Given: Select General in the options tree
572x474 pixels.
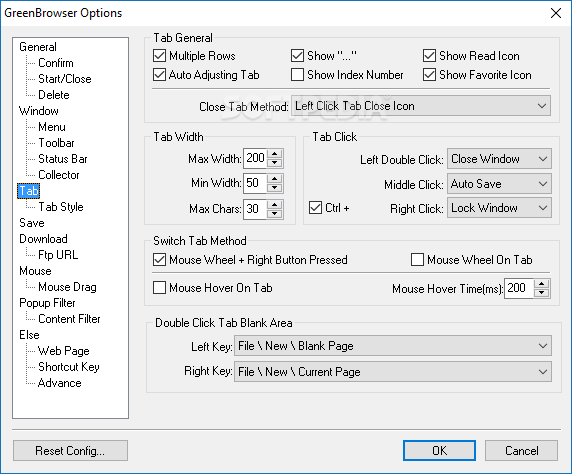Looking at the screenshot, I should pyautogui.click(x=38, y=47).
